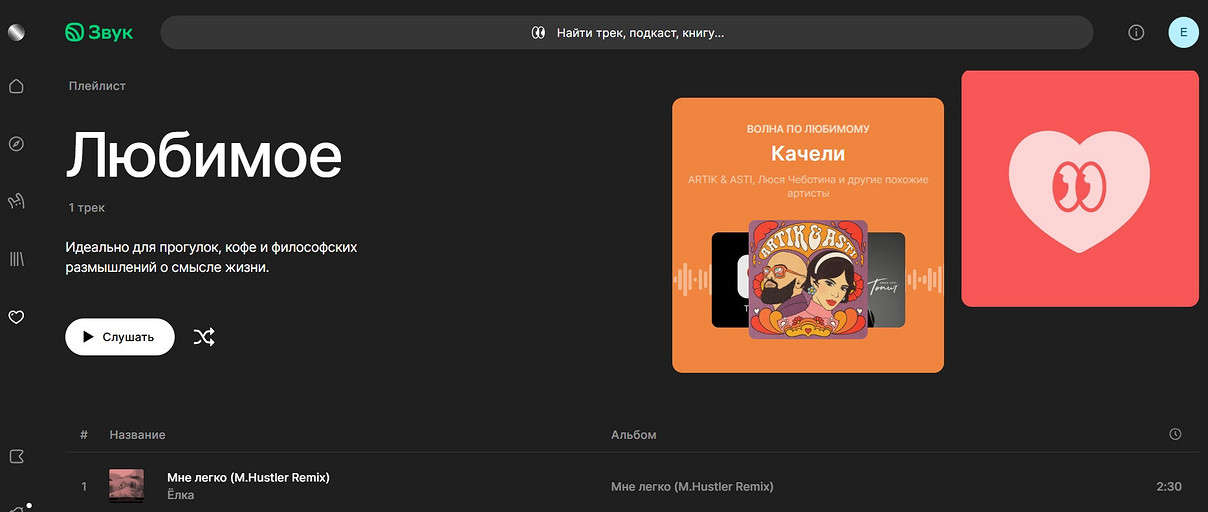Open artist Ёлка under the track
The width and height of the screenshot is (1208, 512).
pos(180,495)
